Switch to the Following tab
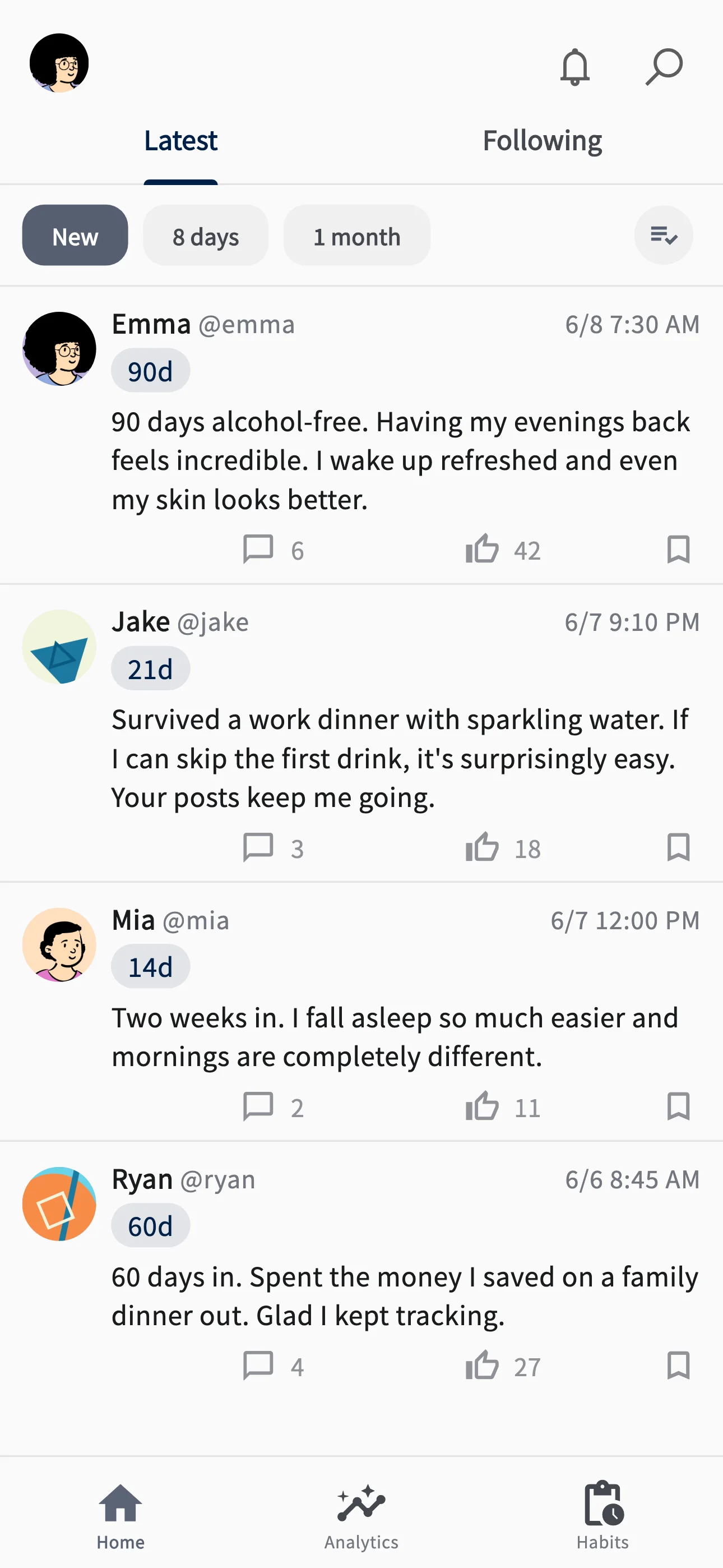The width and height of the screenshot is (723, 1568). tap(543, 141)
